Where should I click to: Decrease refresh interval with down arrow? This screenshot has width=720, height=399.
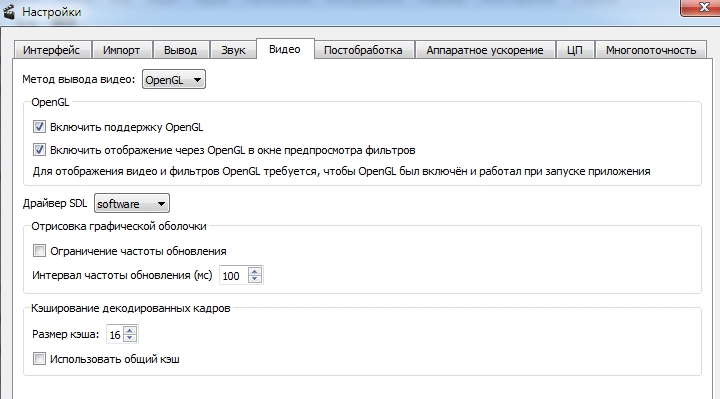coord(255,280)
